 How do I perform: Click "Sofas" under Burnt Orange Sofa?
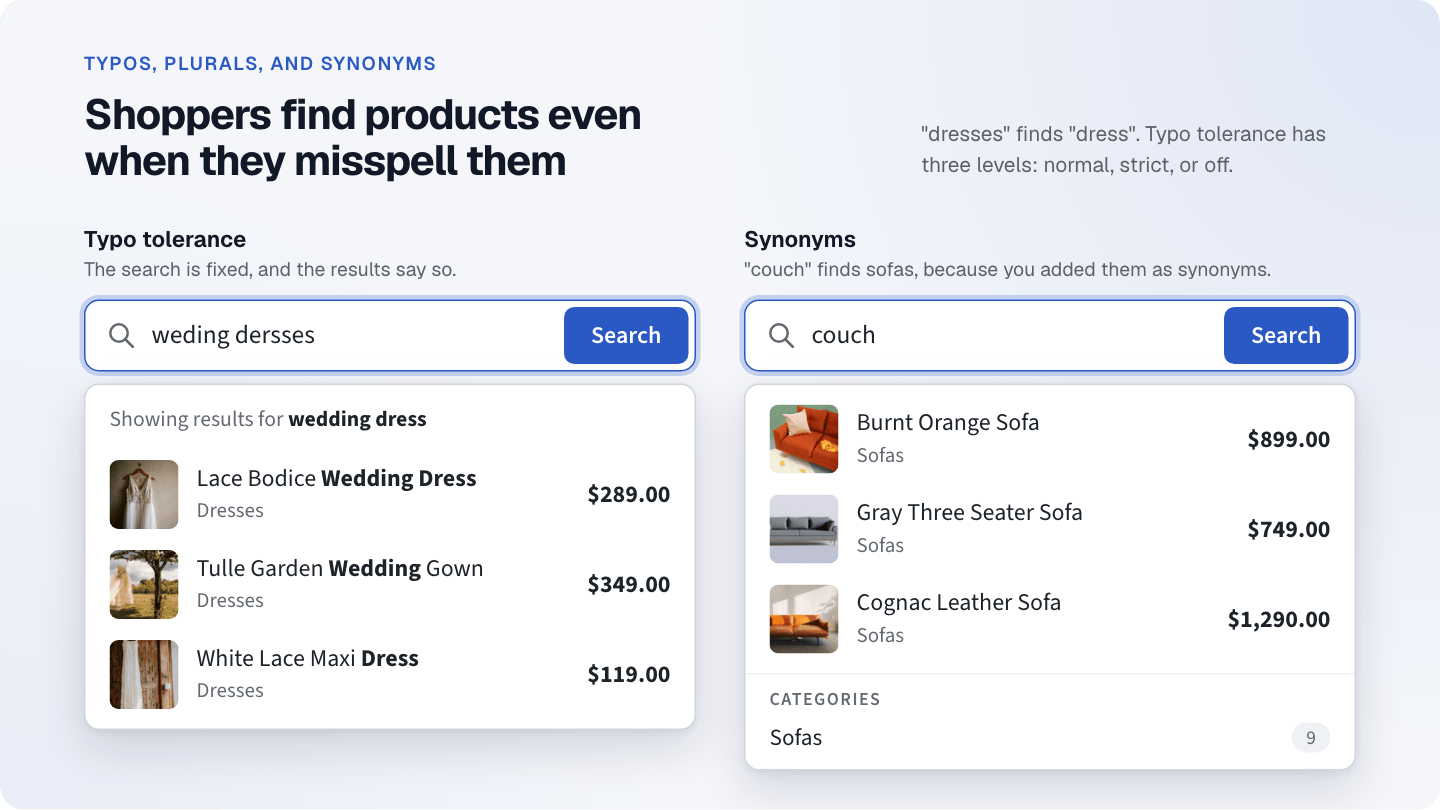point(880,456)
